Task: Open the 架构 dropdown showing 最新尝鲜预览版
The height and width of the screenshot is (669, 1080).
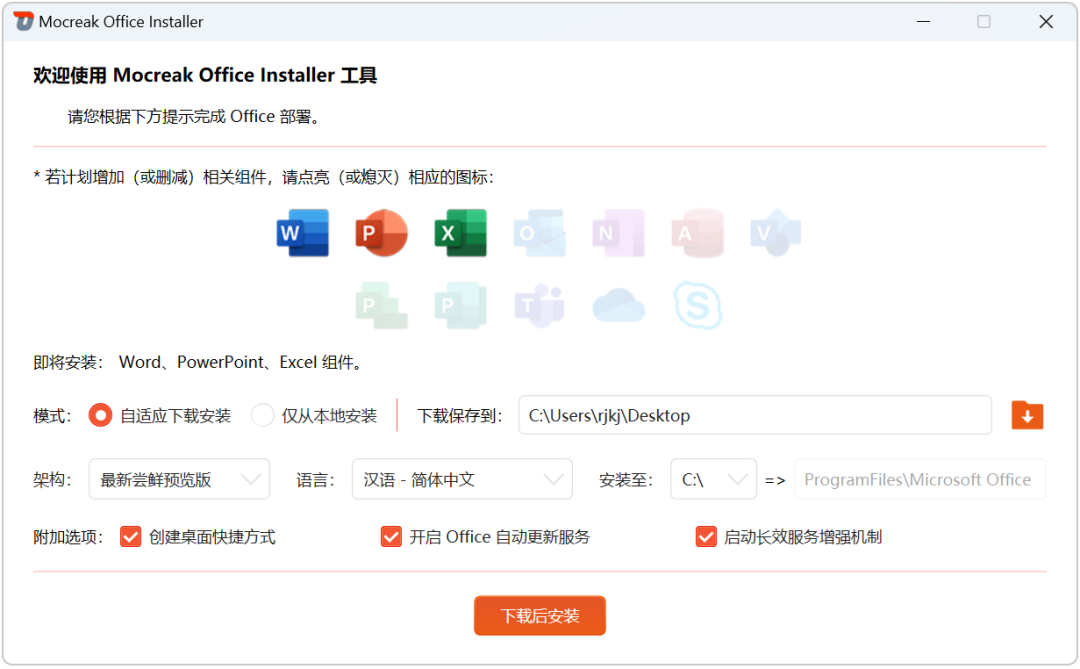Action: click(x=179, y=479)
